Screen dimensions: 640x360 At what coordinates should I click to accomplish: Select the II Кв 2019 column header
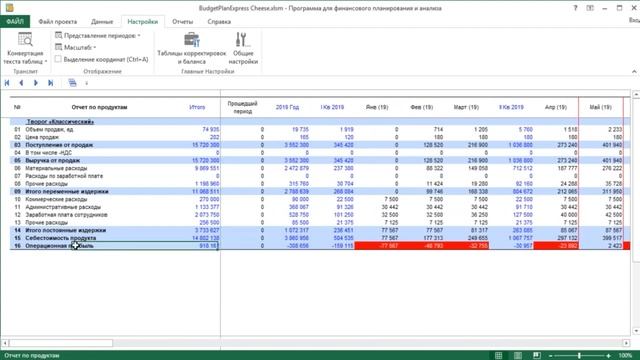pyautogui.click(x=511, y=107)
